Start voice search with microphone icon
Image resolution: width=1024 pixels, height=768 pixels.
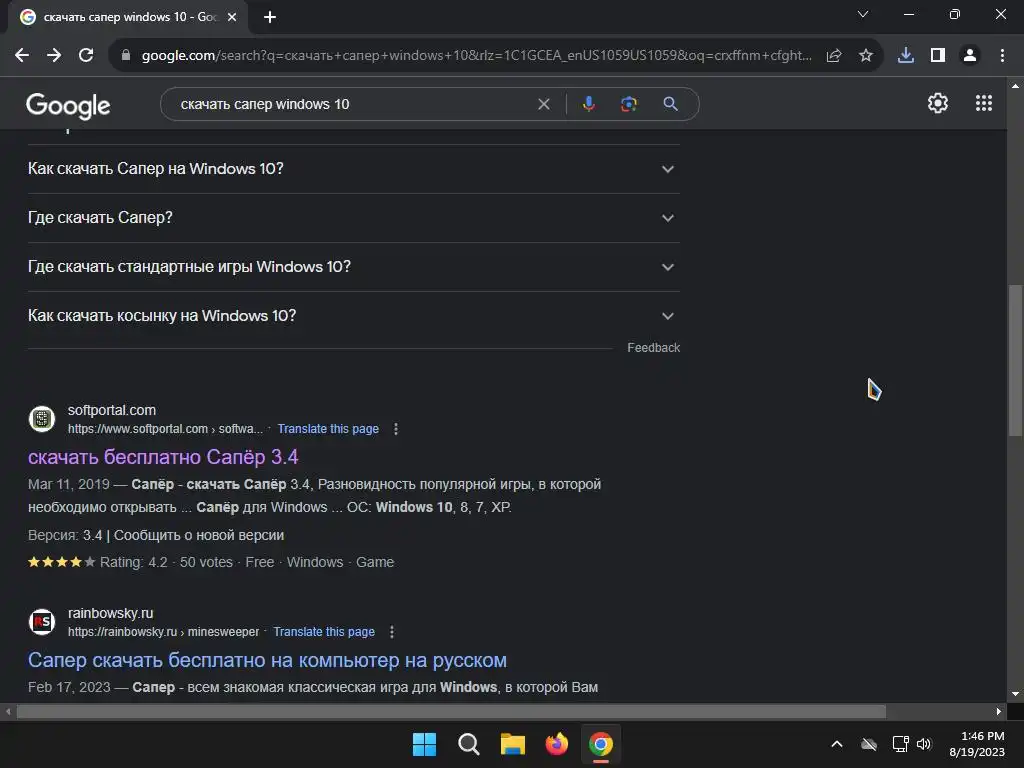tap(588, 104)
